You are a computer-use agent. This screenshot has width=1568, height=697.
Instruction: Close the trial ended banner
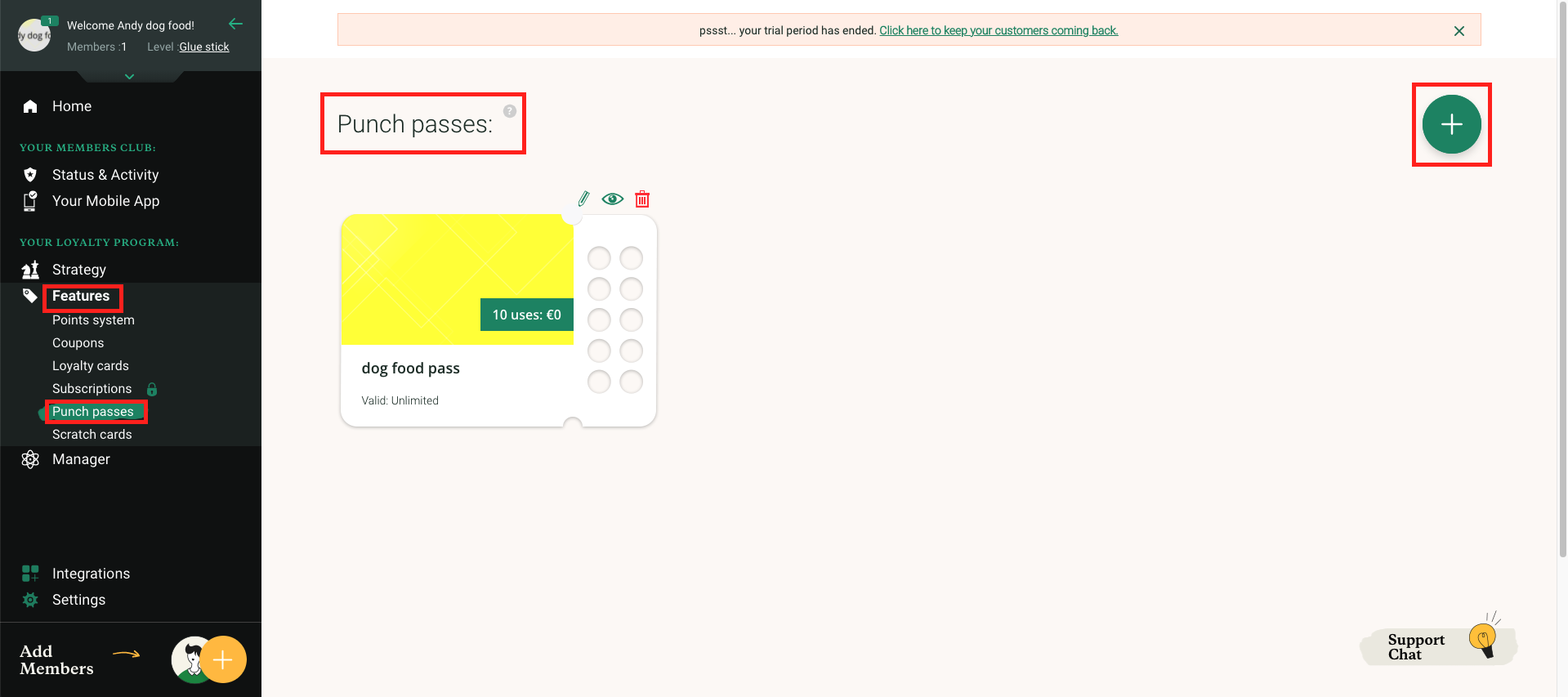click(1459, 31)
